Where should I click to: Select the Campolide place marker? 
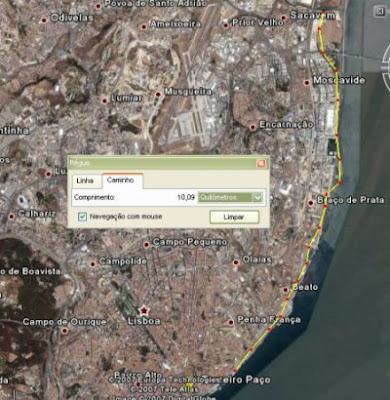coord(93,264)
